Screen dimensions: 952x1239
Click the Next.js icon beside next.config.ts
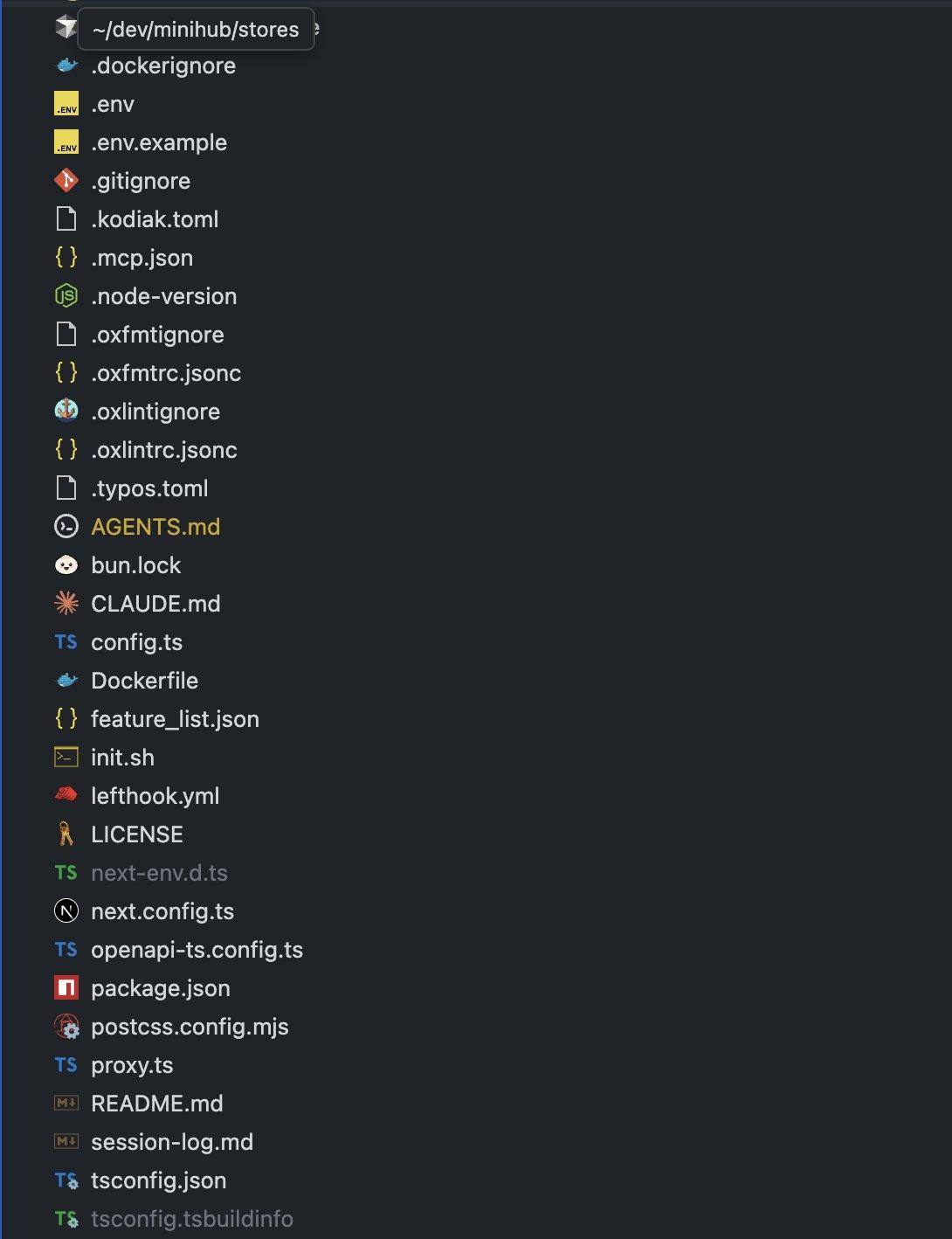coord(66,911)
